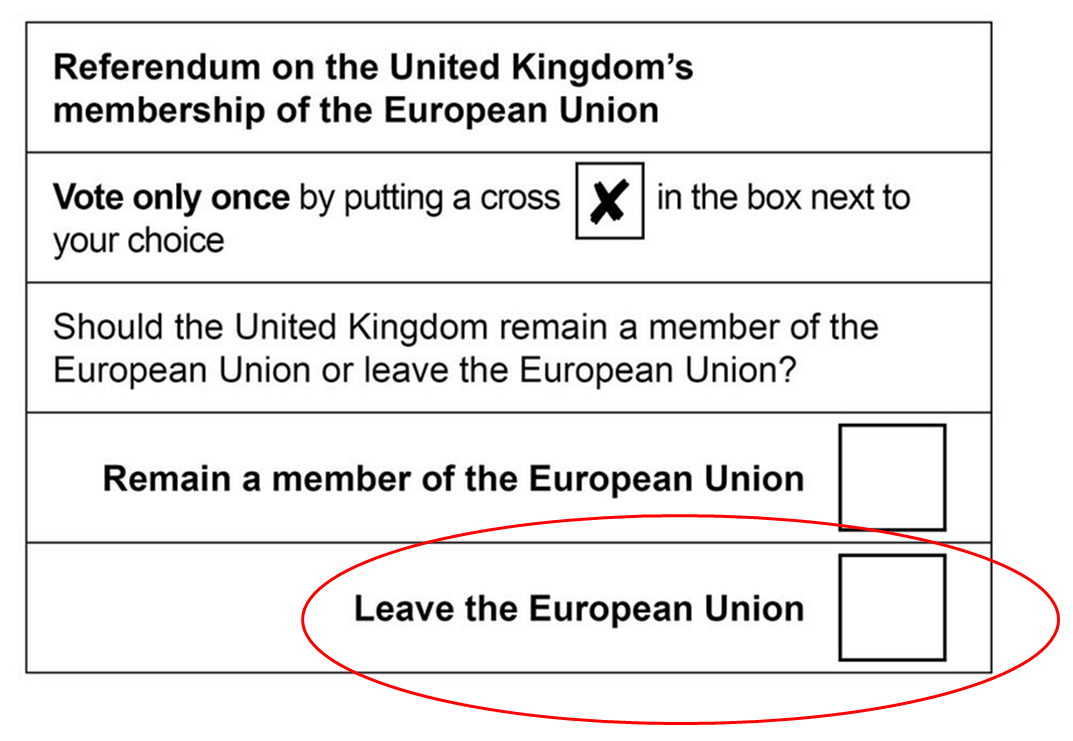Image resolution: width=1073 pixels, height=741 pixels.
Task: Select the 'your choice' text
Action: (138, 240)
